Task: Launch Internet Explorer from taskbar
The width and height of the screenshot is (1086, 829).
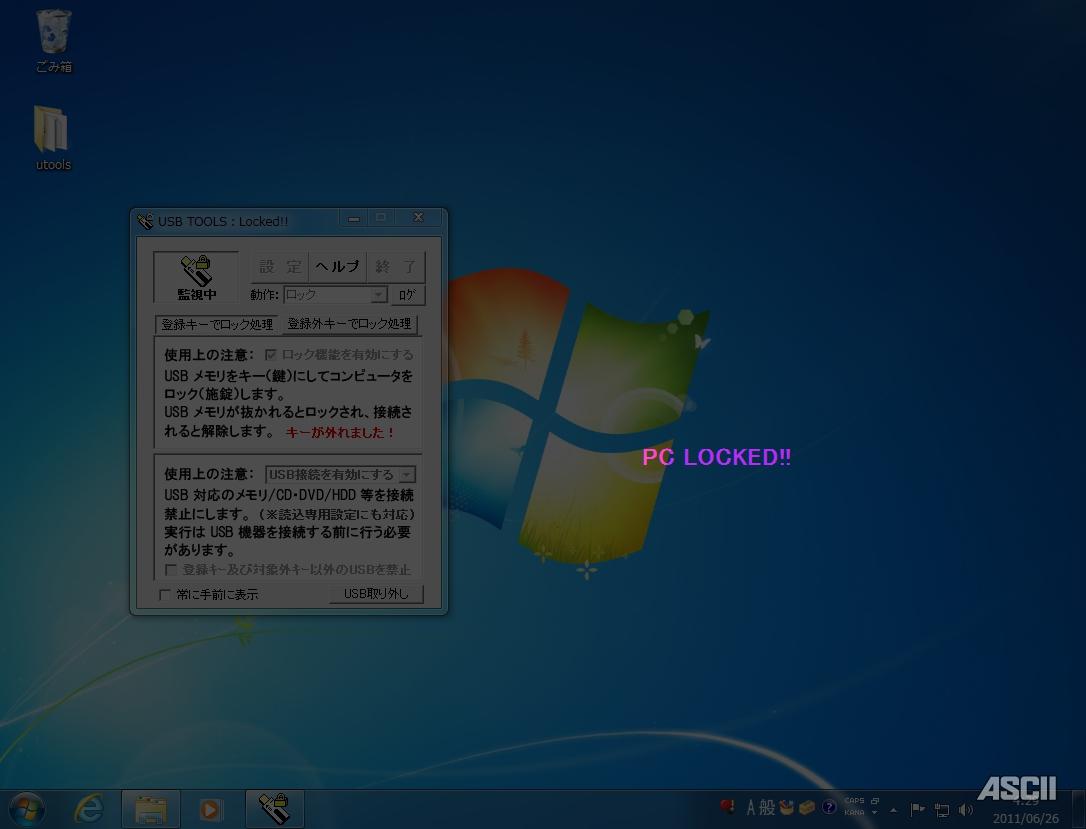Action: click(x=89, y=809)
